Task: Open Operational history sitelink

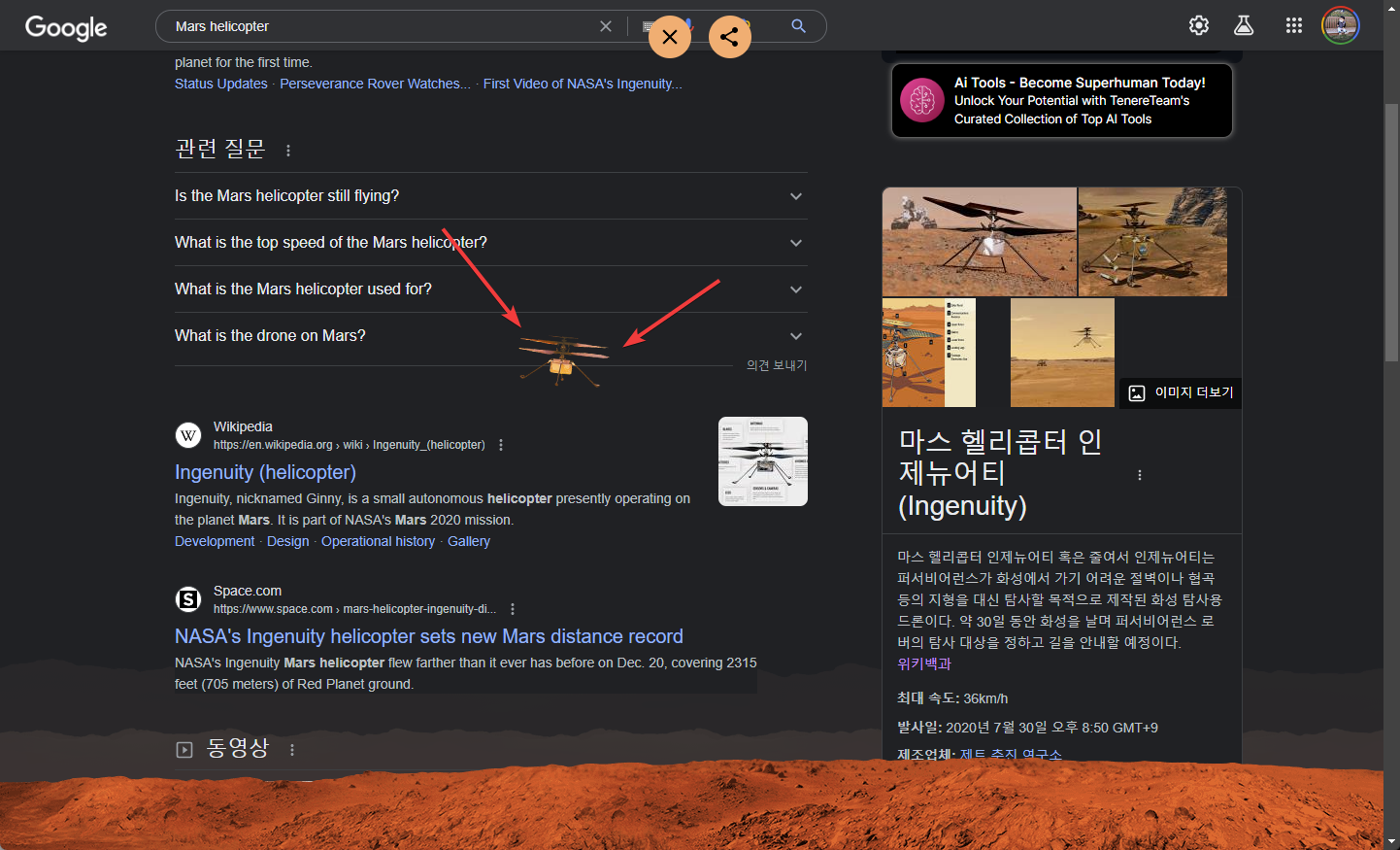Action: click(379, 541)
